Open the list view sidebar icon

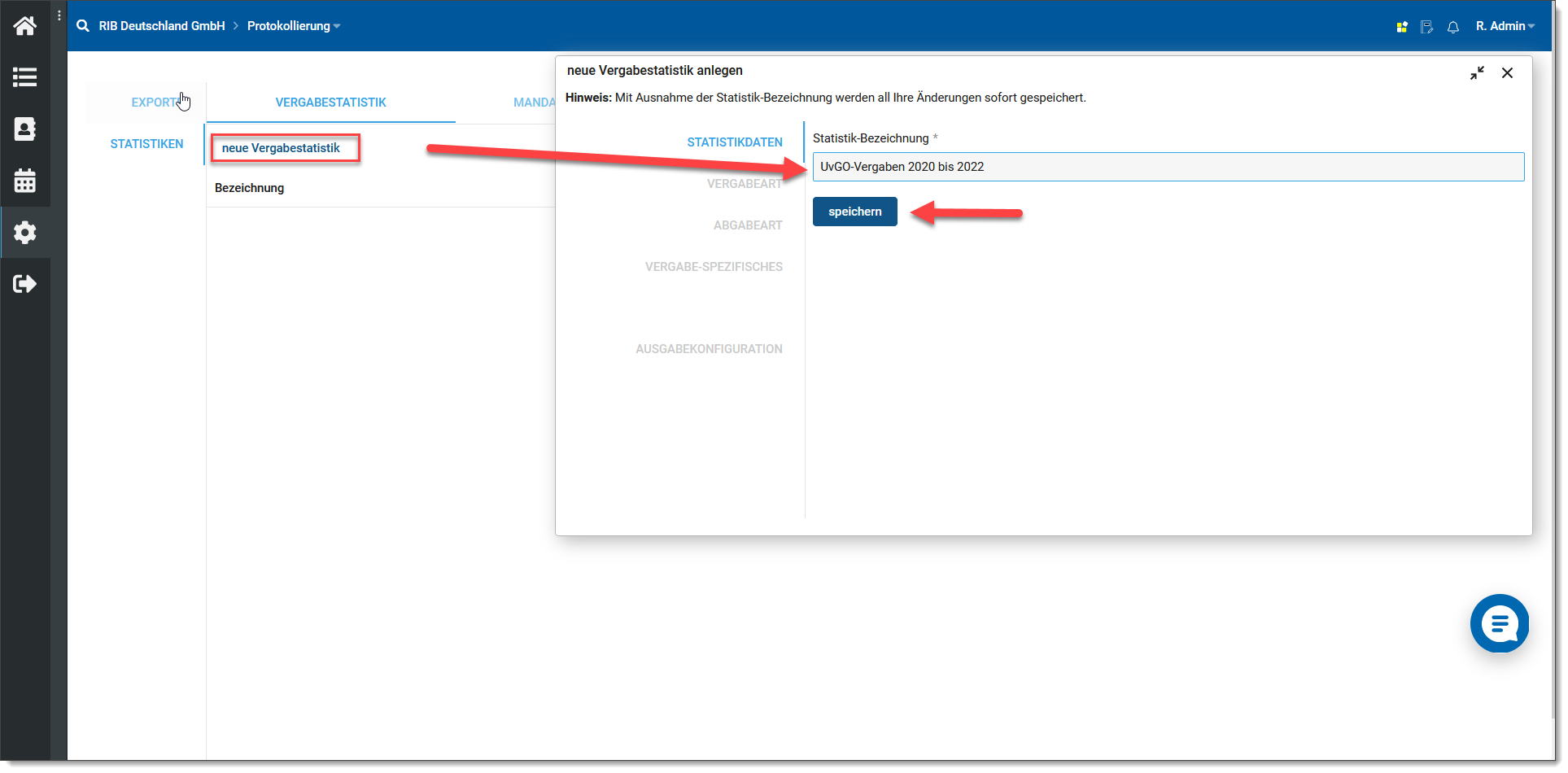[24, 77]
